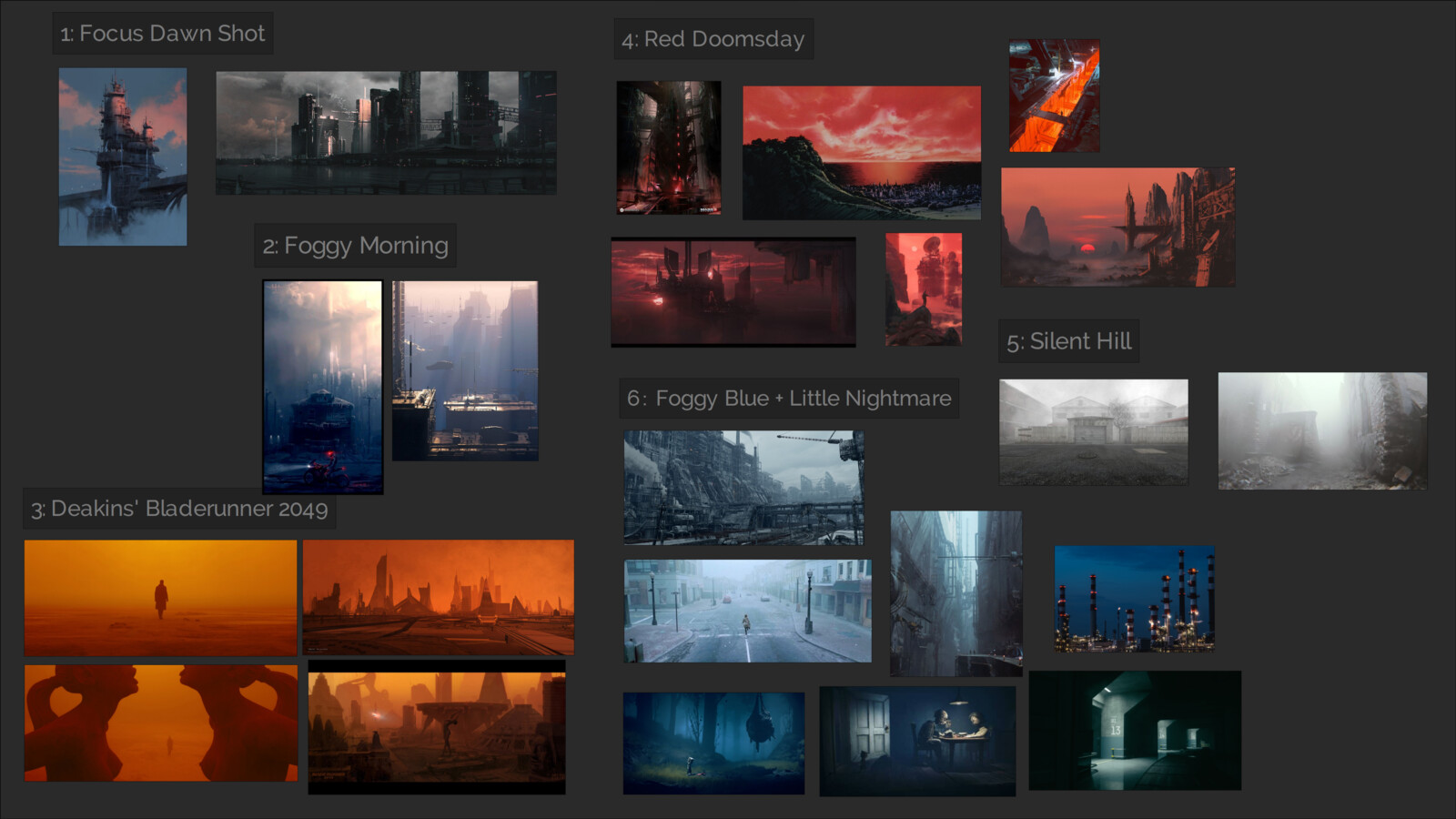The image size is (1456, 819).
Task: Click the glowing orange lava channel image
Action: pyautogui.click(x=1055, y=96)
